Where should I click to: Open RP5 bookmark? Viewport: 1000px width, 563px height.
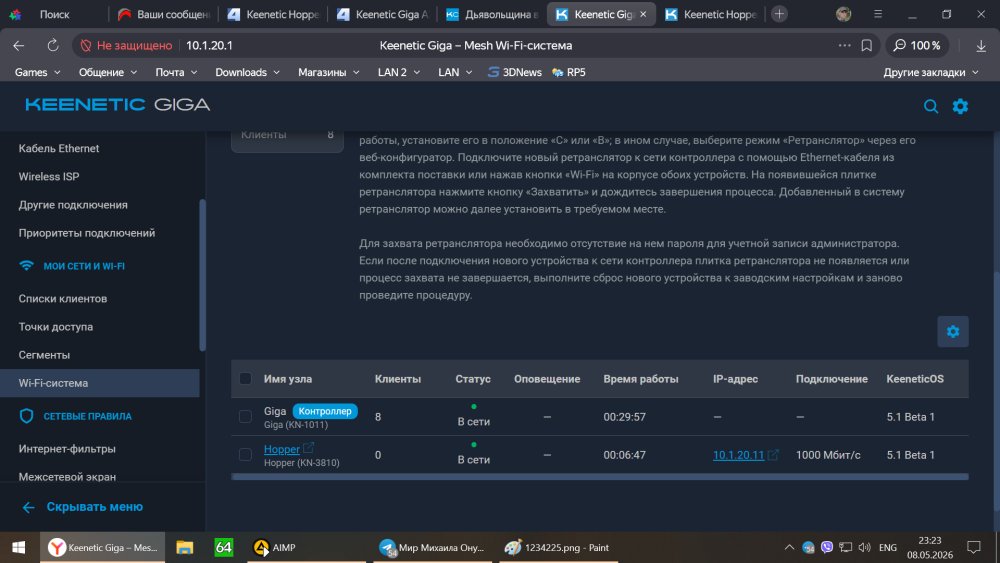tap(569, 73)
